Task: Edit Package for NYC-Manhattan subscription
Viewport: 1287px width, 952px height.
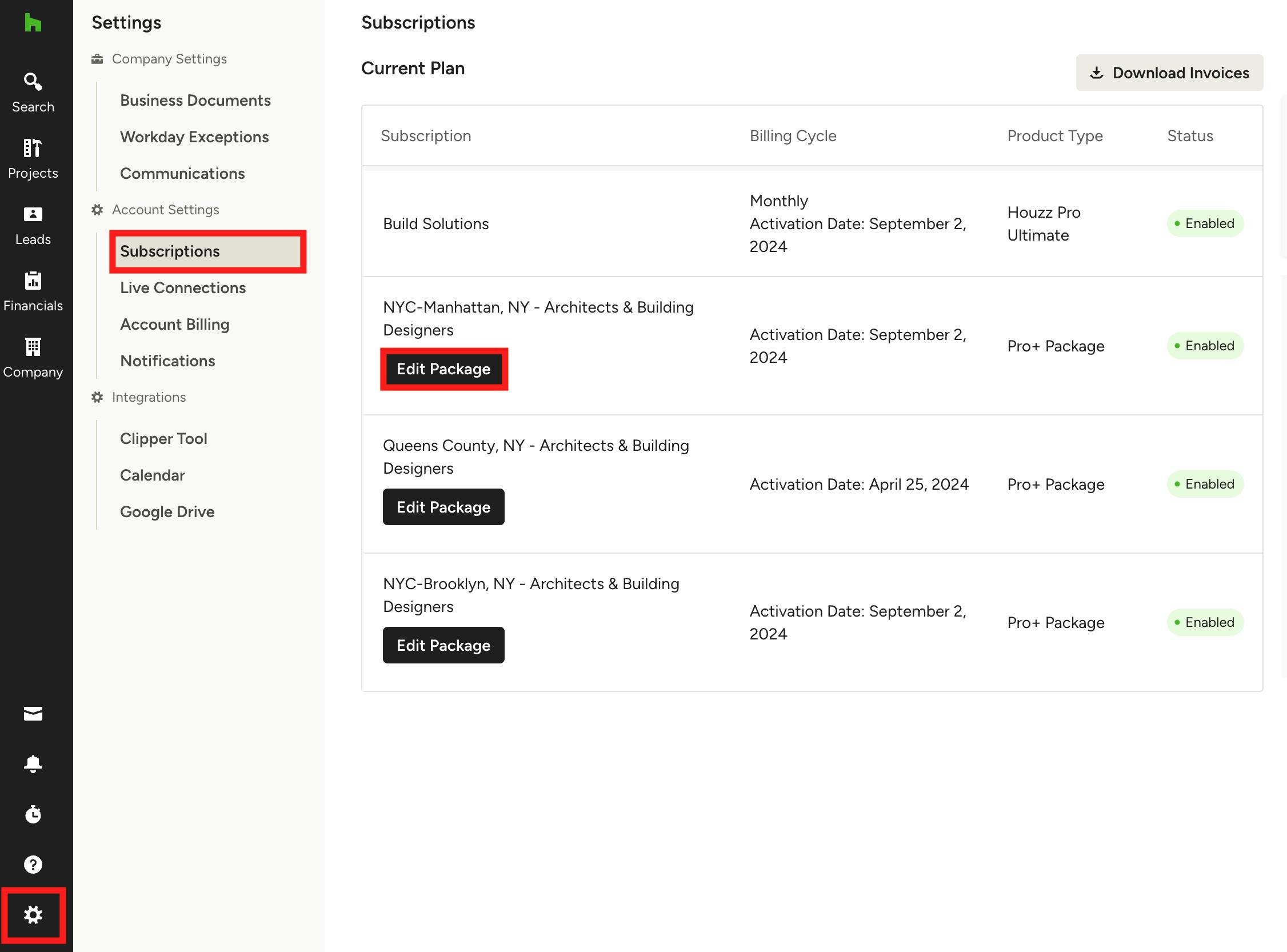Action: pos(444,369)
